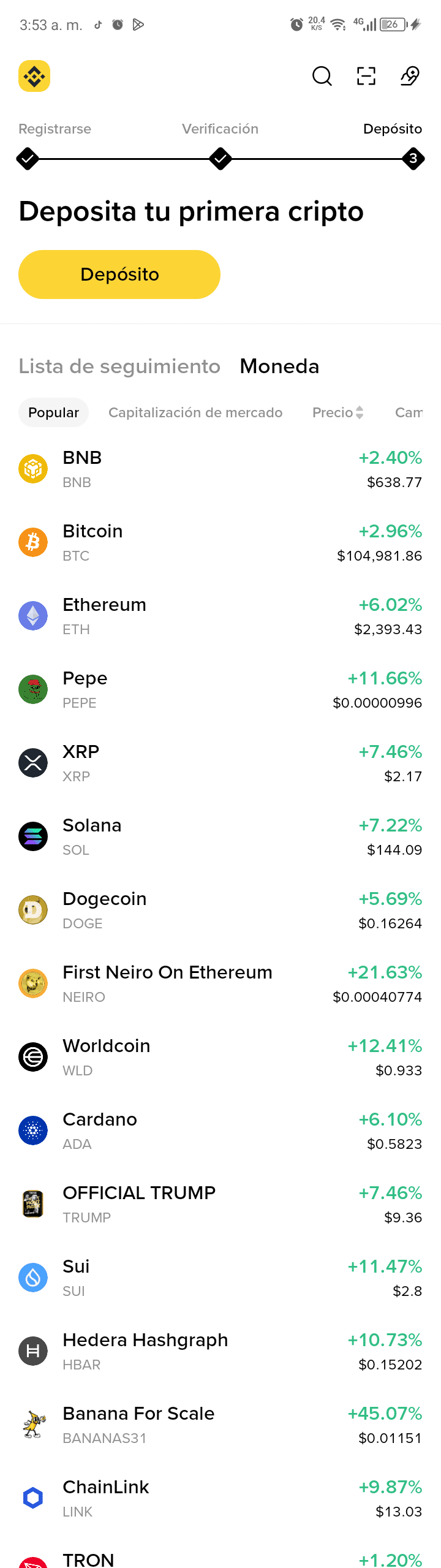
Task: Switch to Lista de seguimiento tab
Action: tap(119, 366)
